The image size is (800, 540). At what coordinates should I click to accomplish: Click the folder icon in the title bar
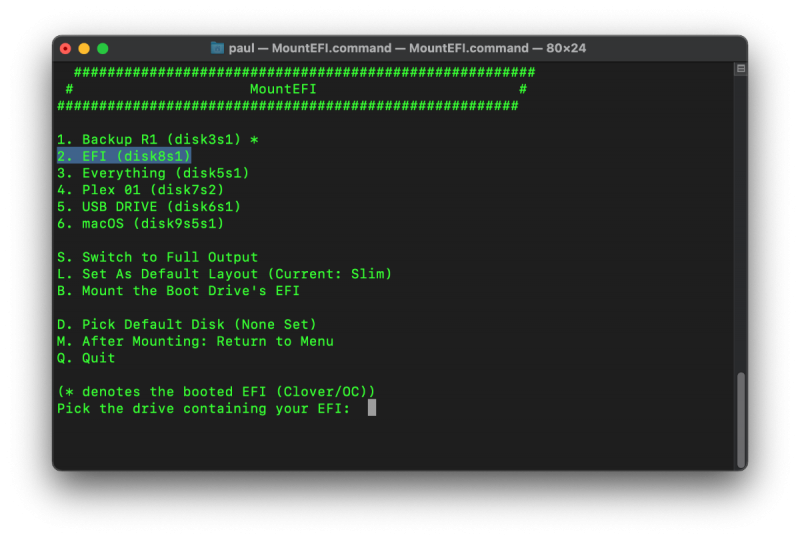pyautogui.click(x=218, y=48)
